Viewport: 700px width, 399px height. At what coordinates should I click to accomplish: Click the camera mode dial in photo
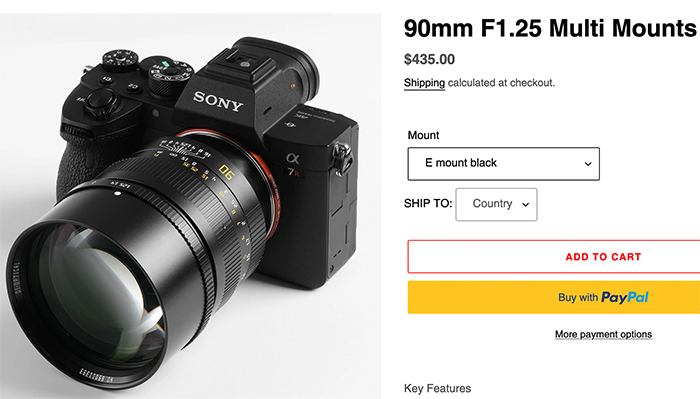(170, 75)
